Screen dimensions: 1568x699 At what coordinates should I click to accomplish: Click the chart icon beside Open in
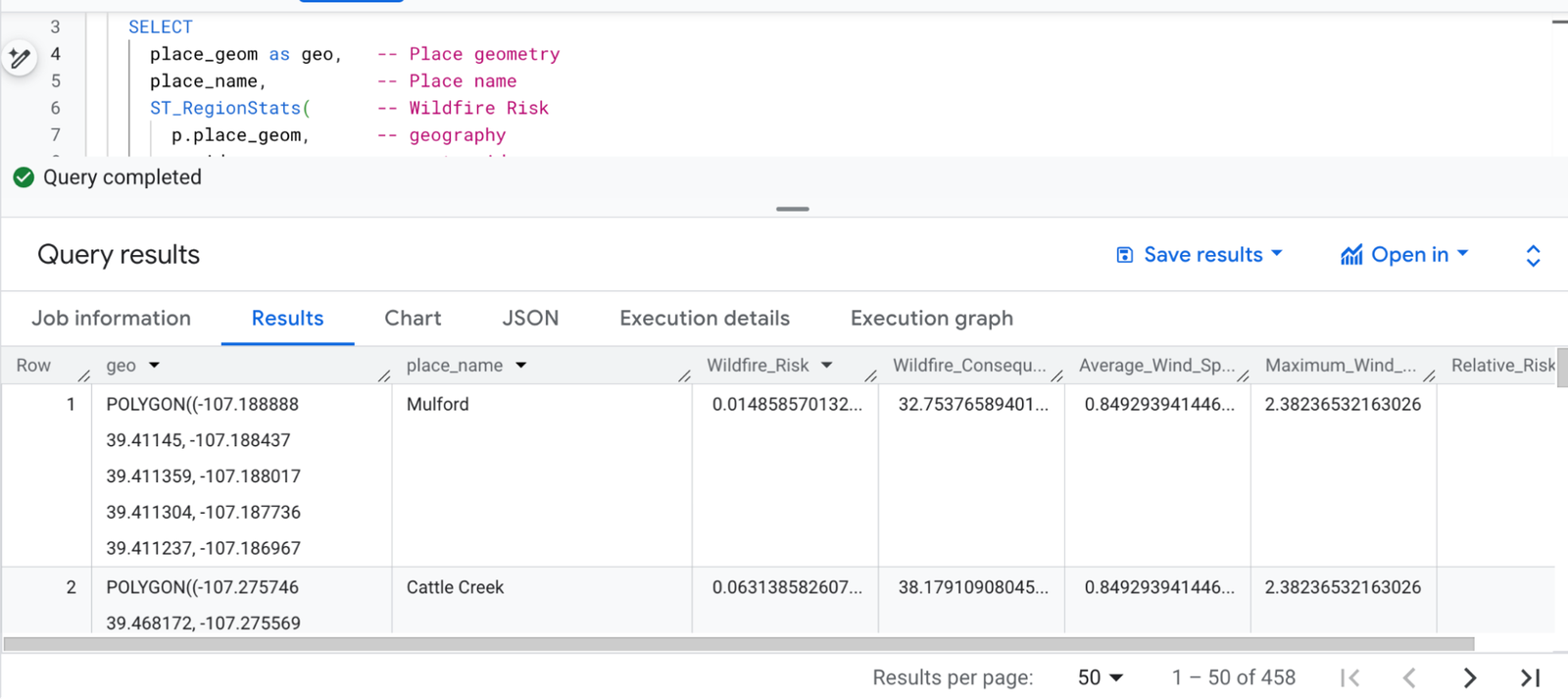coord(1351,255)
